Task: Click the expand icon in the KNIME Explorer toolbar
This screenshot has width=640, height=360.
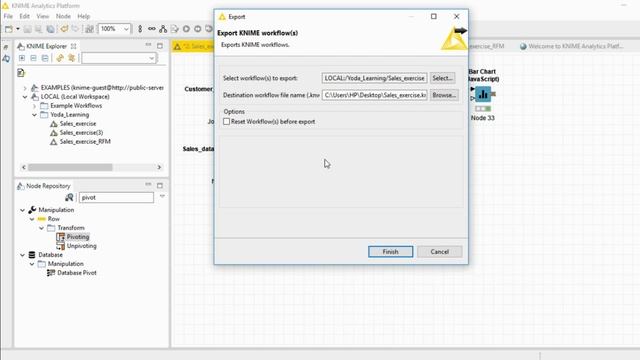Action: pyautogui.click(x=22, y=58)
